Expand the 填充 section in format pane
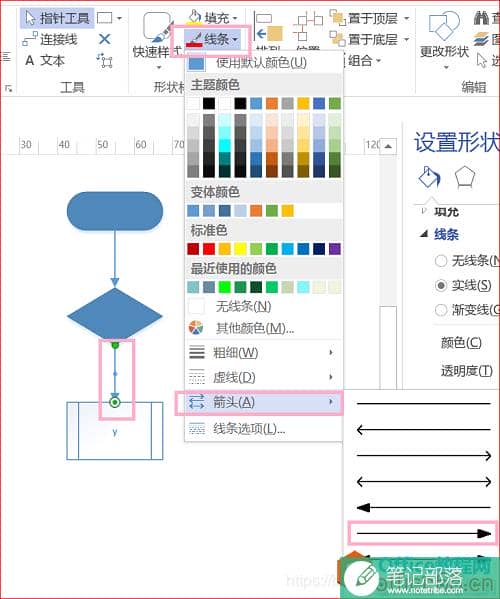The height and width of the screenshot is (599, 500). point(423,211)
